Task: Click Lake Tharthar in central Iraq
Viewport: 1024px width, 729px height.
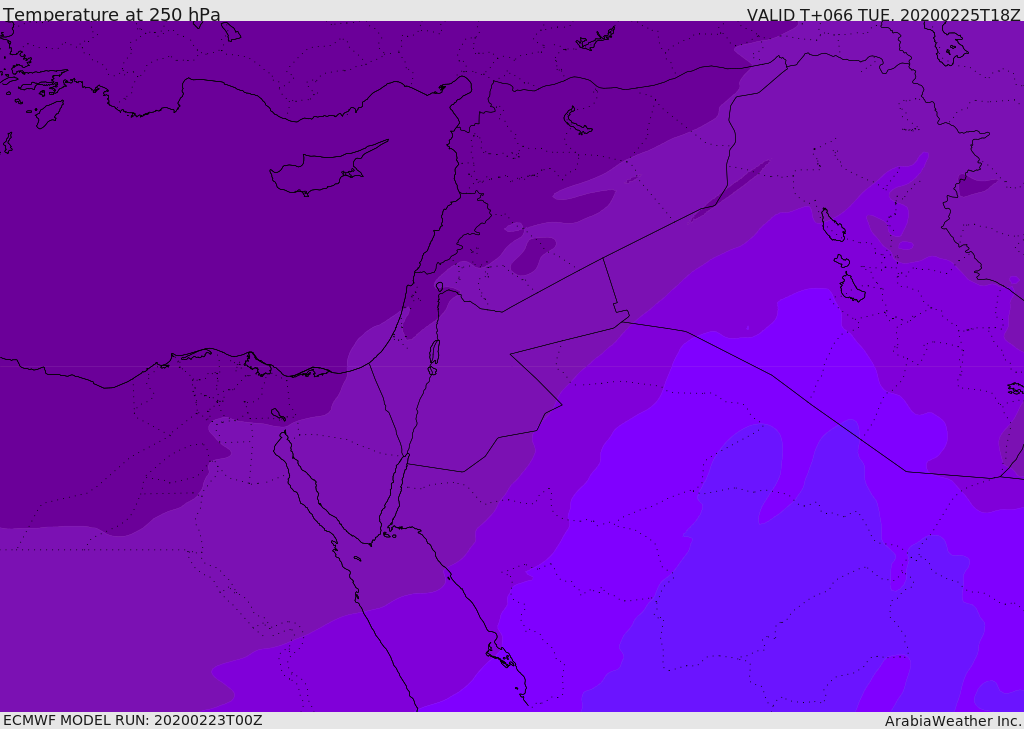Action: [x=833, y=225]
